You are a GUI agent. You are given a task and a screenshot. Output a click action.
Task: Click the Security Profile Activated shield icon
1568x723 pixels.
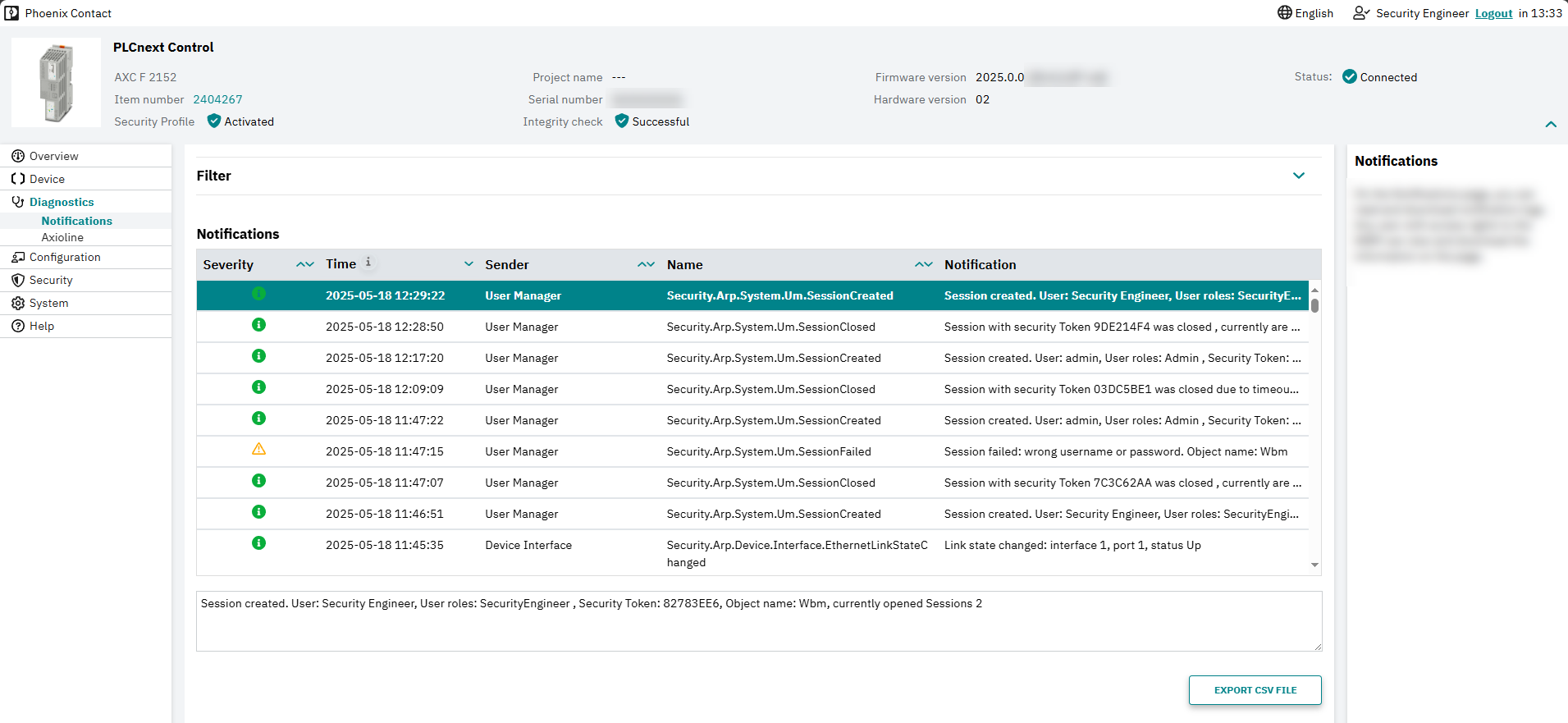214,121
